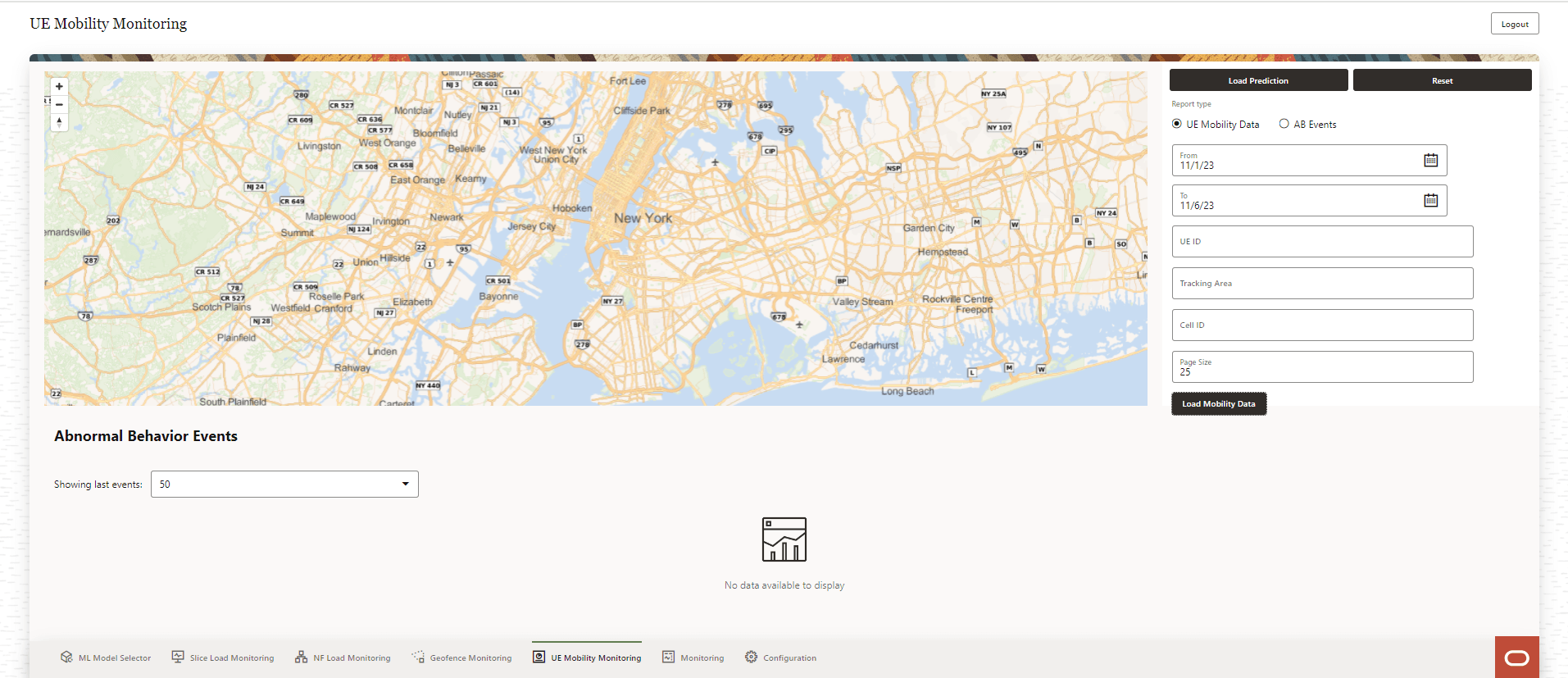Select AB Events report type
Screen dimensions: 1568x678
tap(1284, 124)
